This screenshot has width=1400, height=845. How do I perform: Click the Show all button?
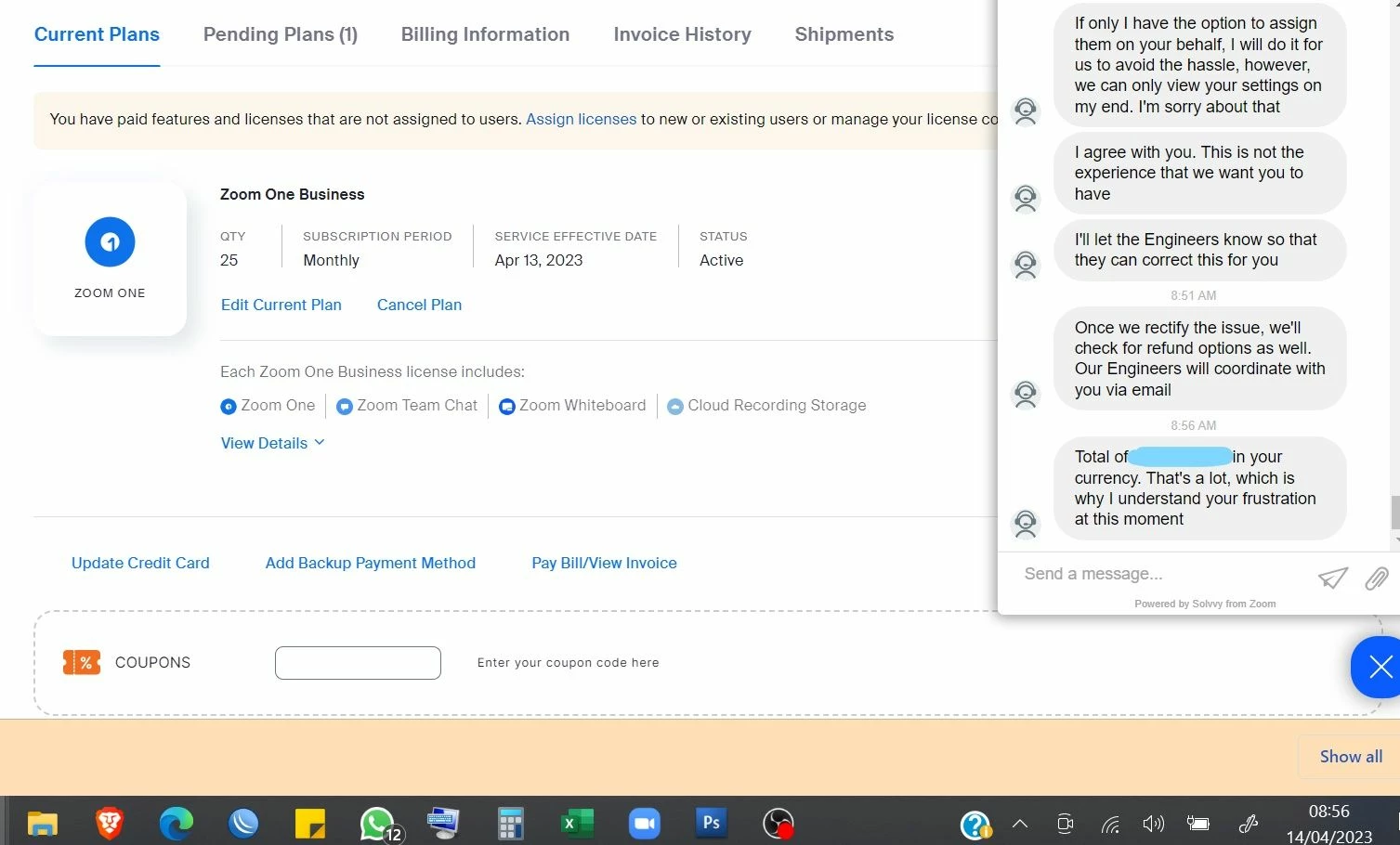(1351, 757)
